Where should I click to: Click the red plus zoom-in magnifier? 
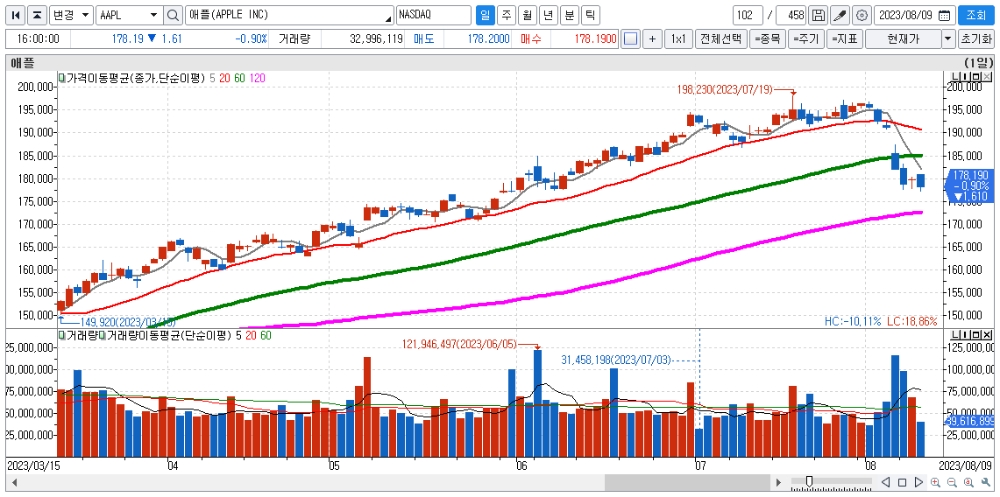point(936,483)
